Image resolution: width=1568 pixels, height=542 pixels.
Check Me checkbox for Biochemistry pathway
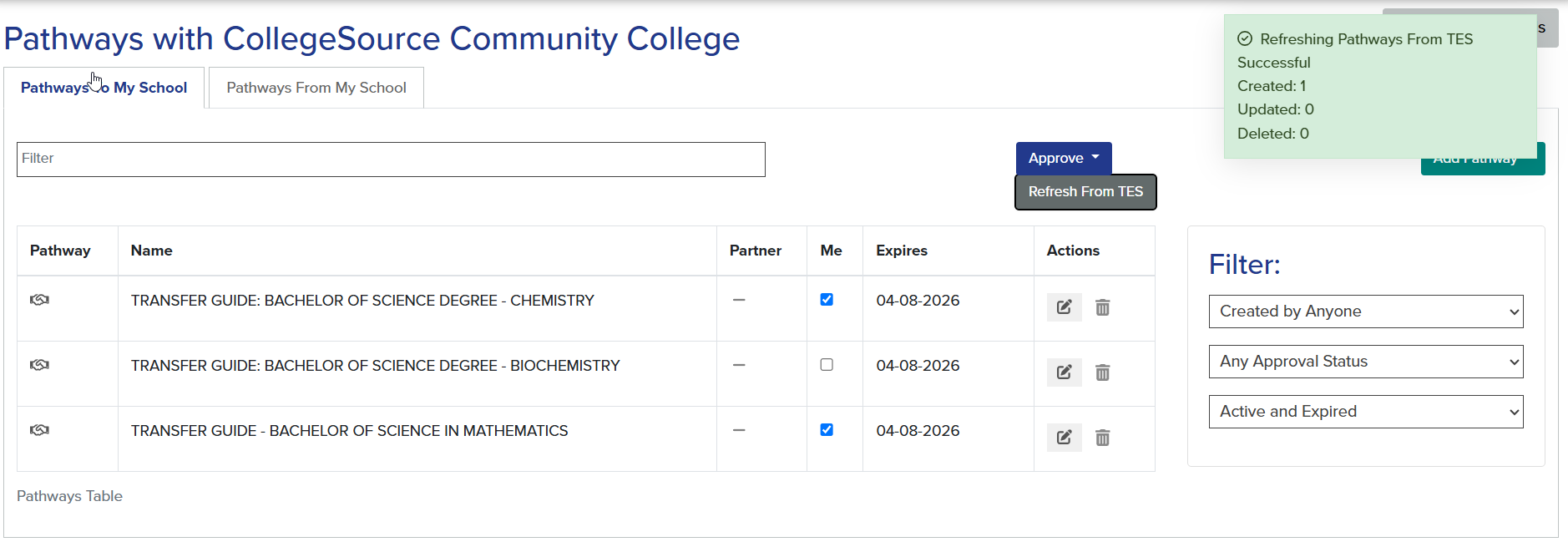[827, 365]
